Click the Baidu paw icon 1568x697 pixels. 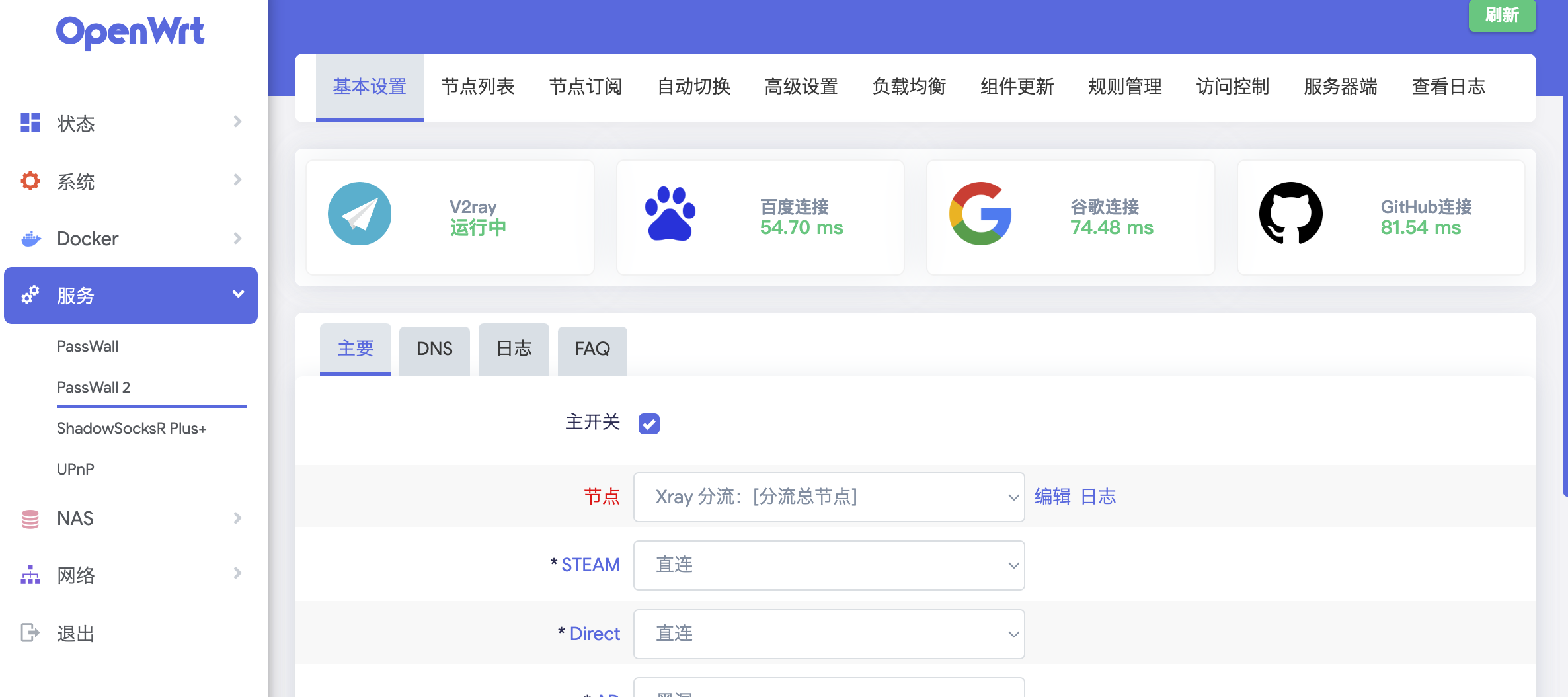pos(670,214)
